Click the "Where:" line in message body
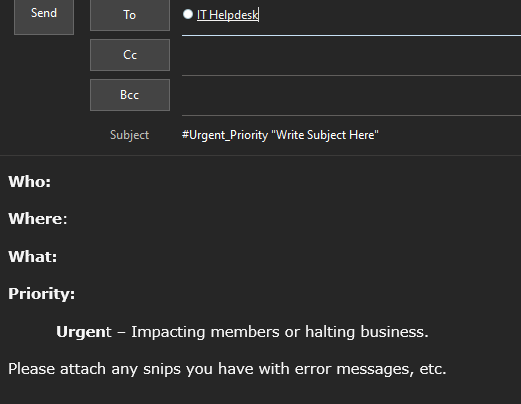Screen dimensions: 521x404 pos(38,219)
